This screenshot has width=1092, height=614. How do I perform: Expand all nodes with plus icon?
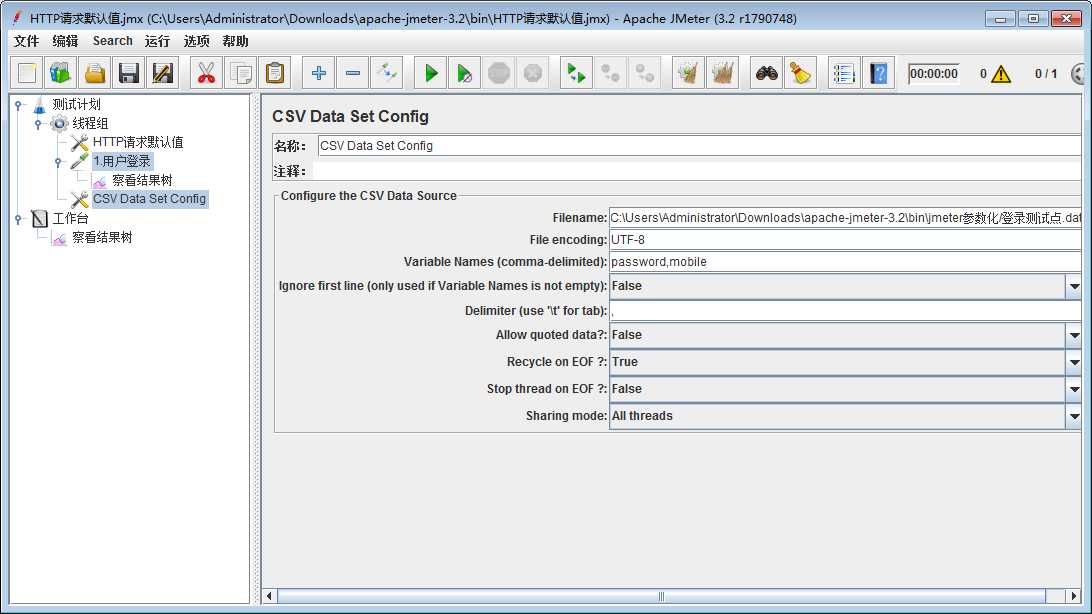pos(318,73)
